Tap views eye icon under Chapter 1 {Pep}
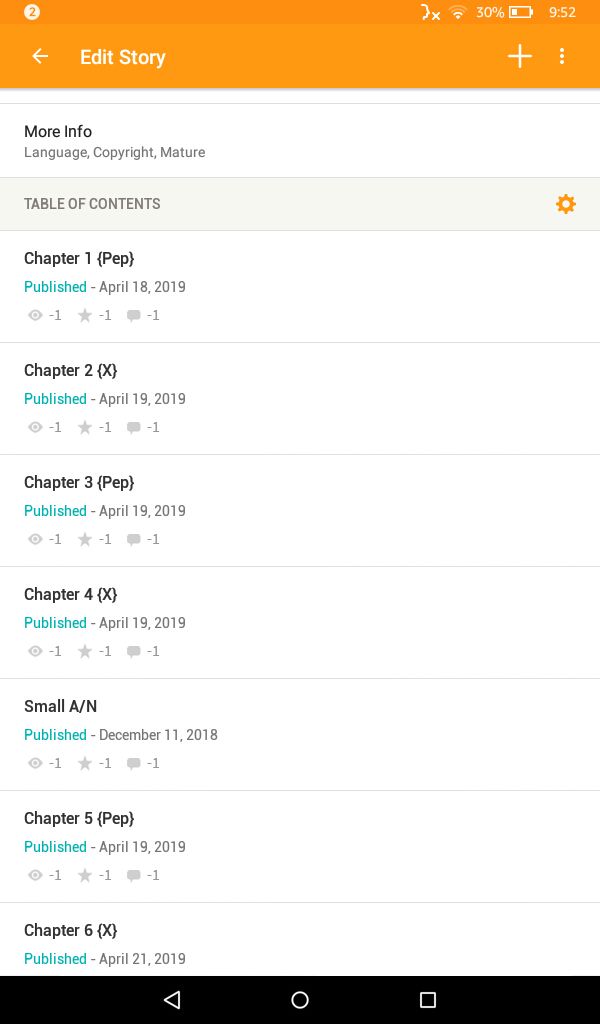The width and height of the screenshot is (600, 1024). [35, 315]
